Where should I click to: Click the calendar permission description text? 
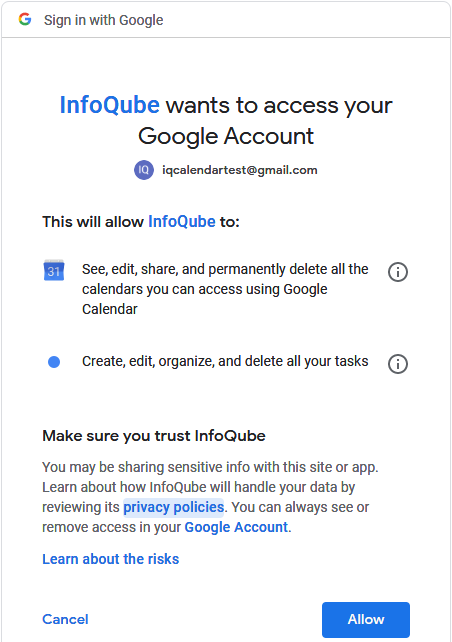pos(225,289)
